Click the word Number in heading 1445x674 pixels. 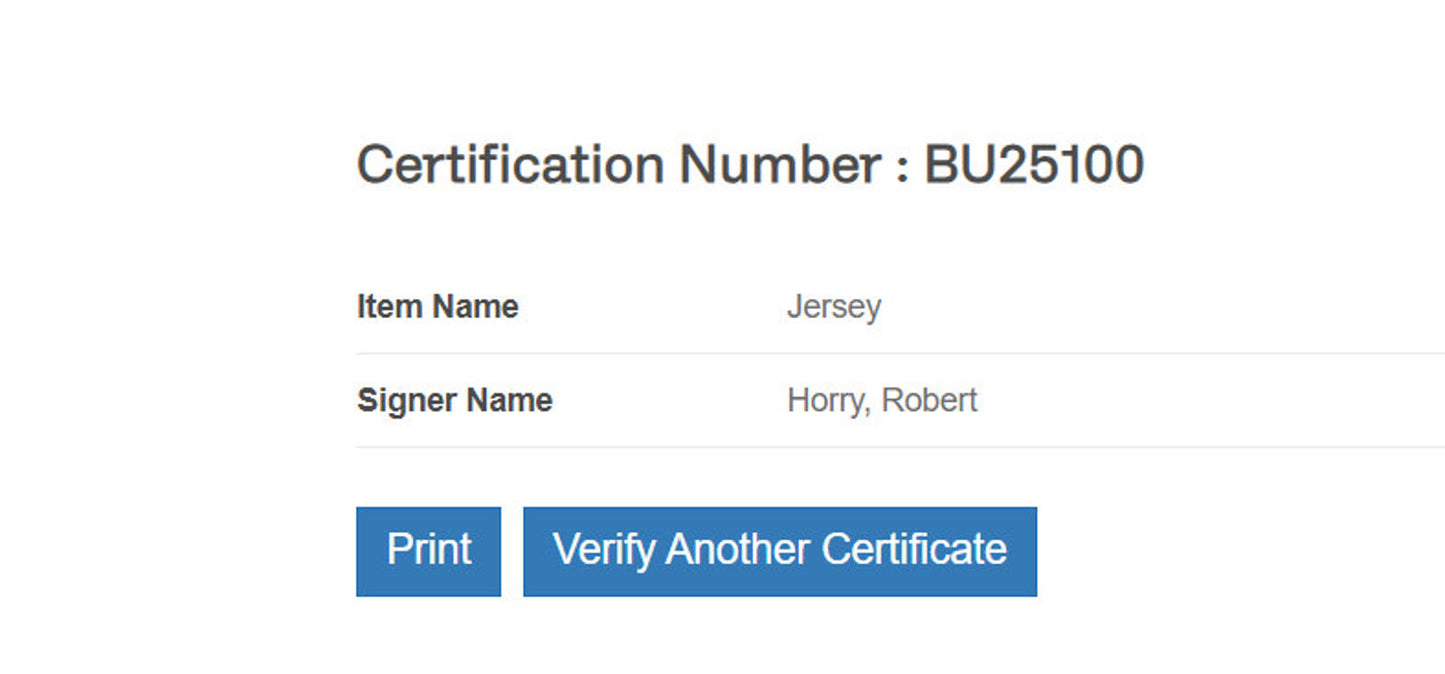point(780,165)
